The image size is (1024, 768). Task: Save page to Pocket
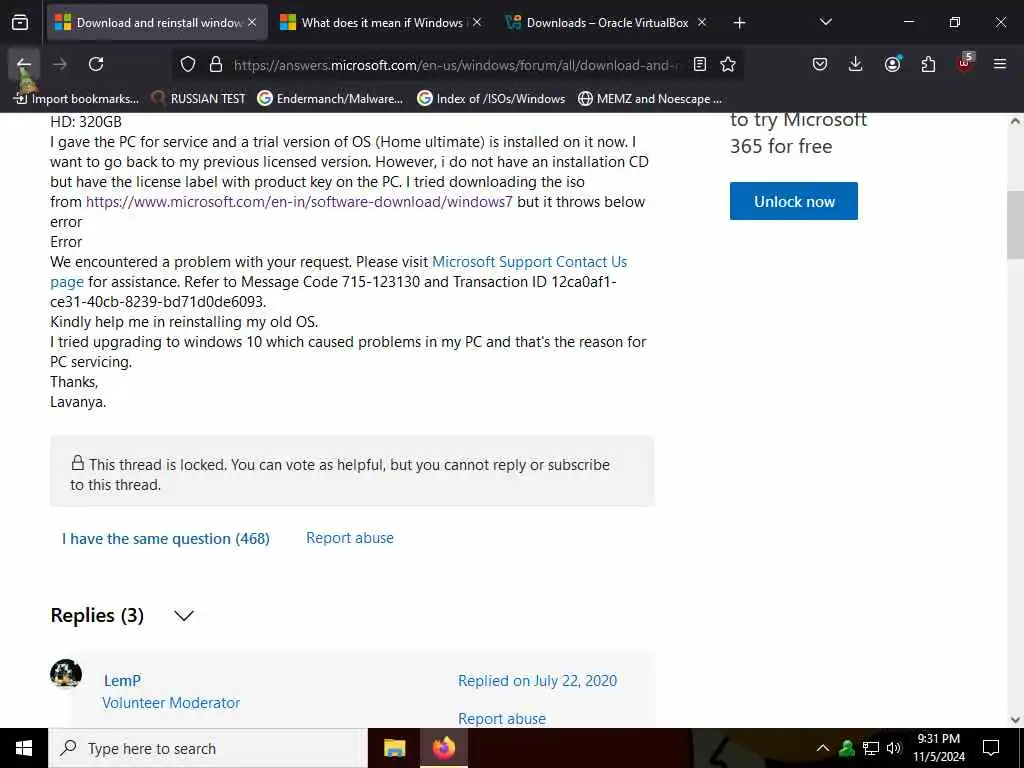820,64
